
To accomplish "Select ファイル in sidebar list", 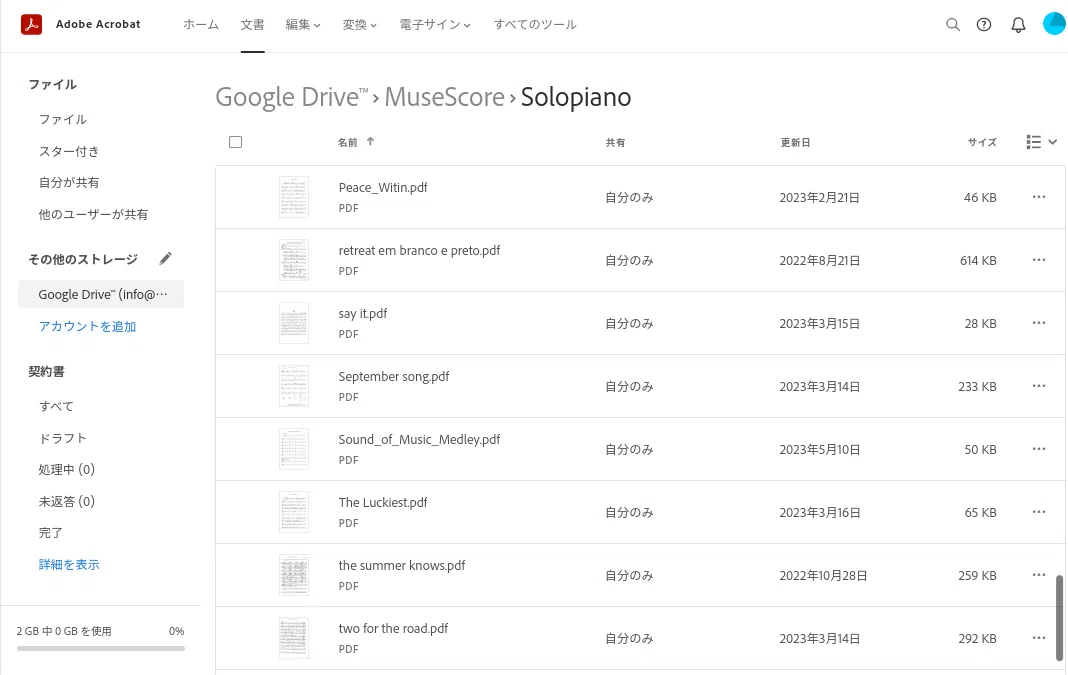I will coord(63,119).
